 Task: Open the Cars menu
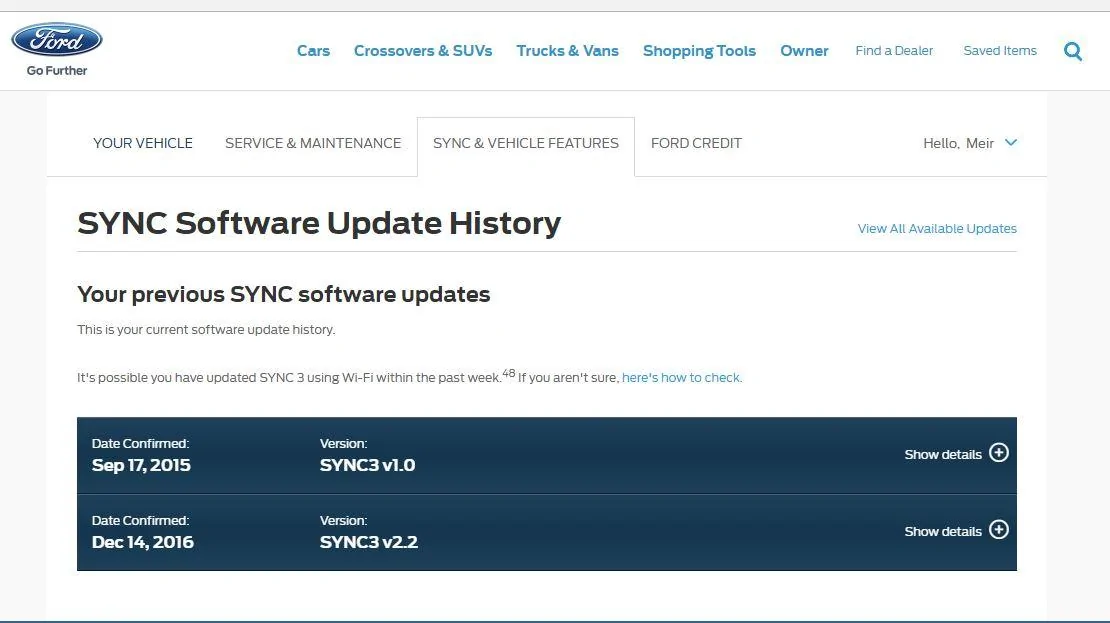tap(314, 51)
